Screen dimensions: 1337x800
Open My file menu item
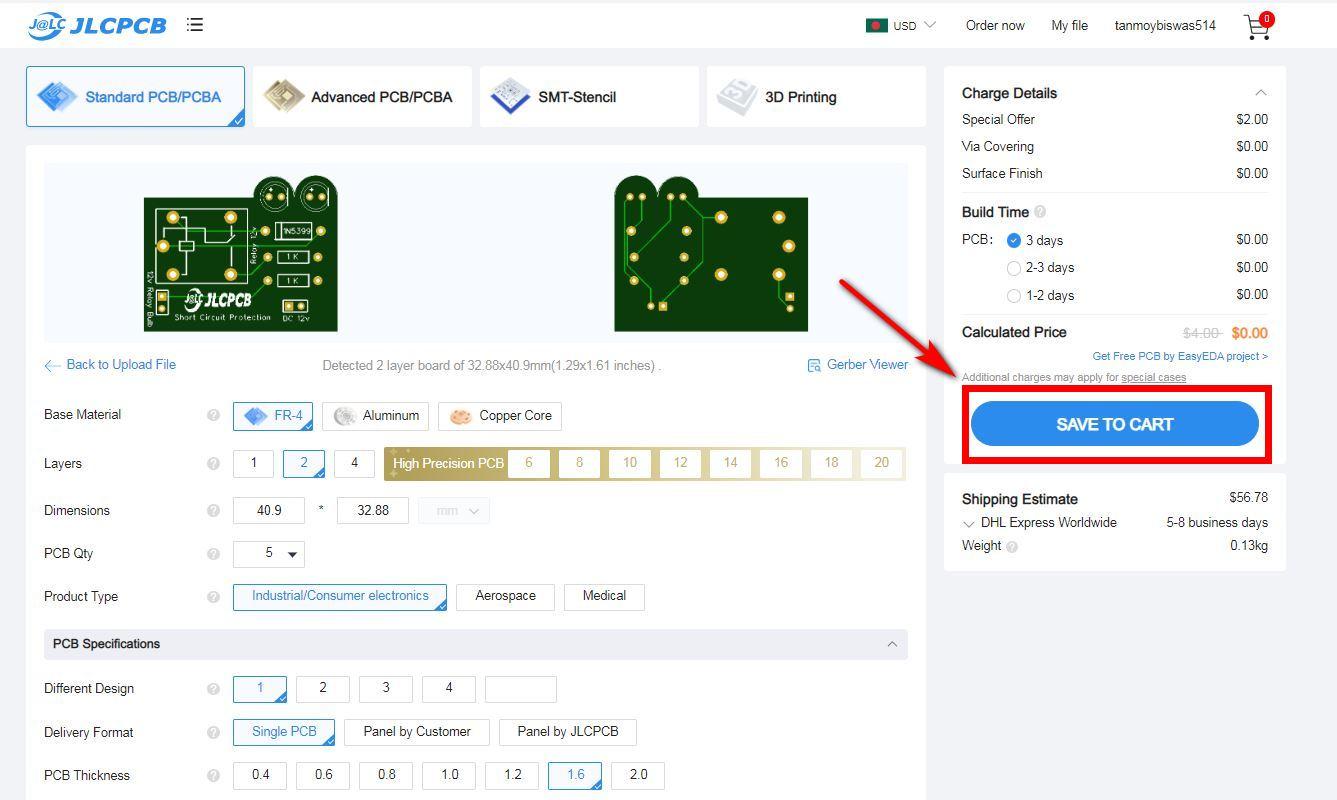(1069, 25)
